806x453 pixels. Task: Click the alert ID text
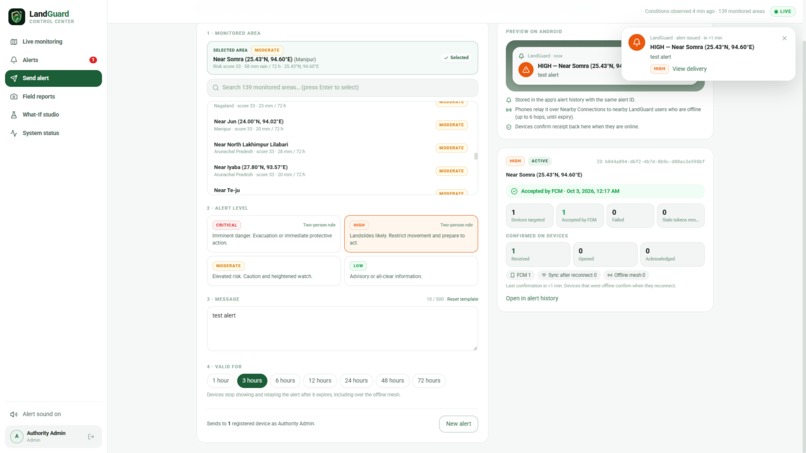point(651,161)
